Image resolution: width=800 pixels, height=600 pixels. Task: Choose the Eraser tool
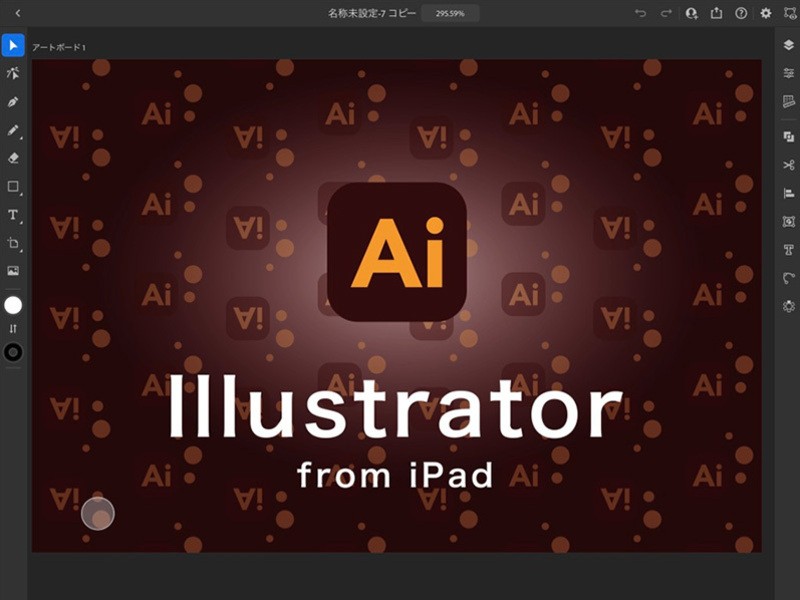pos(13,158)
